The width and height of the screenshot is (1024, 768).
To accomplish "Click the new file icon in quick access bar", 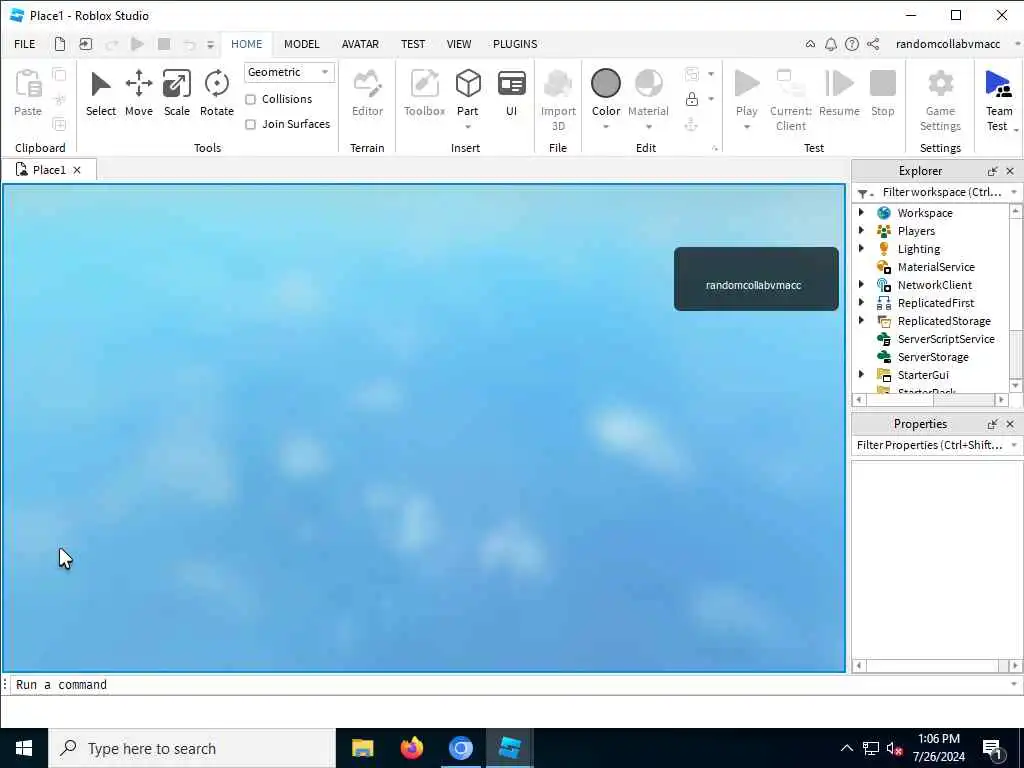I will click(59, 44).
